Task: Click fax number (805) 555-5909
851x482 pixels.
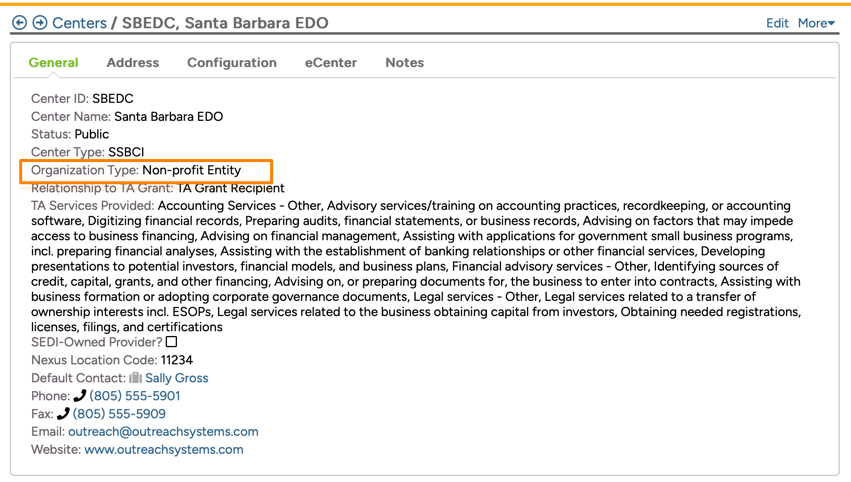Action: coord(119,414)
